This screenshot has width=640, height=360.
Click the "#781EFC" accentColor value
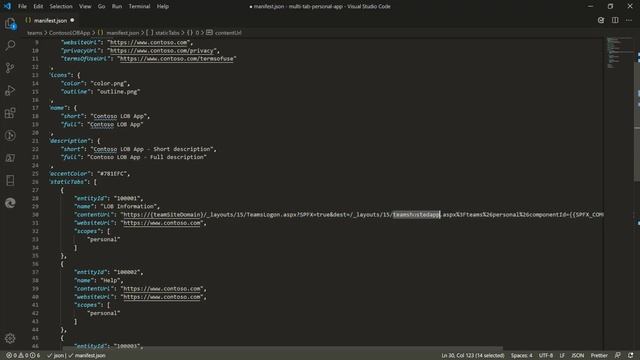[113, 173]
